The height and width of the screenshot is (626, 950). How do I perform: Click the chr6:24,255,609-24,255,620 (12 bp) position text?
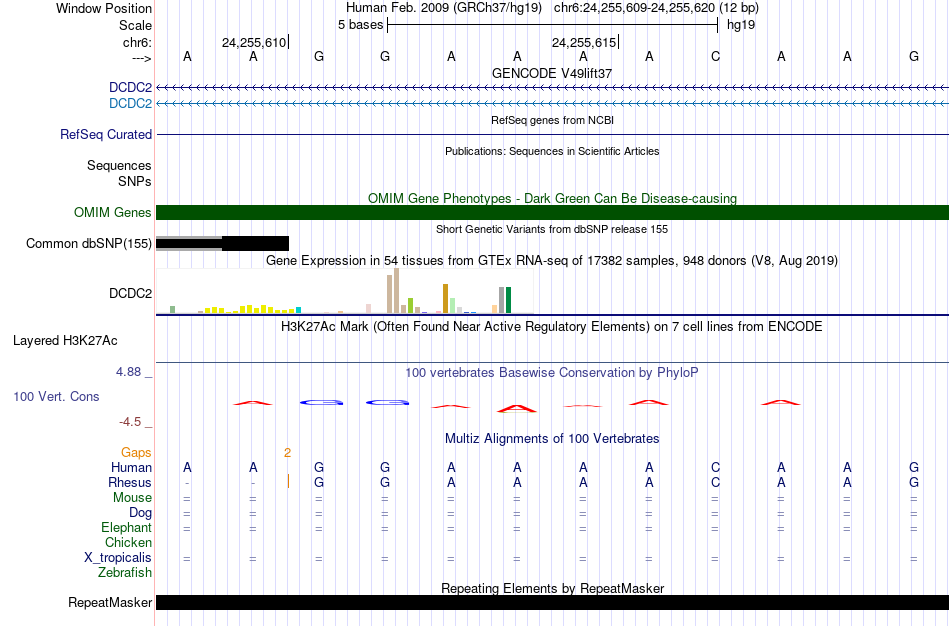(x=656, y=8)
